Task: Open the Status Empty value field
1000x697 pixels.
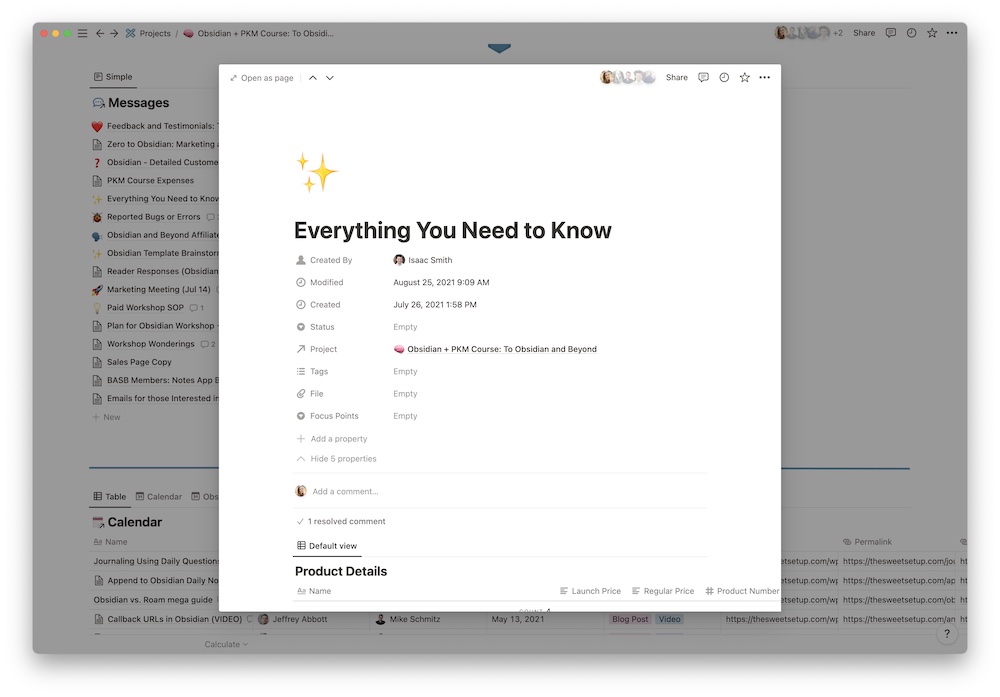Action: 405,326
